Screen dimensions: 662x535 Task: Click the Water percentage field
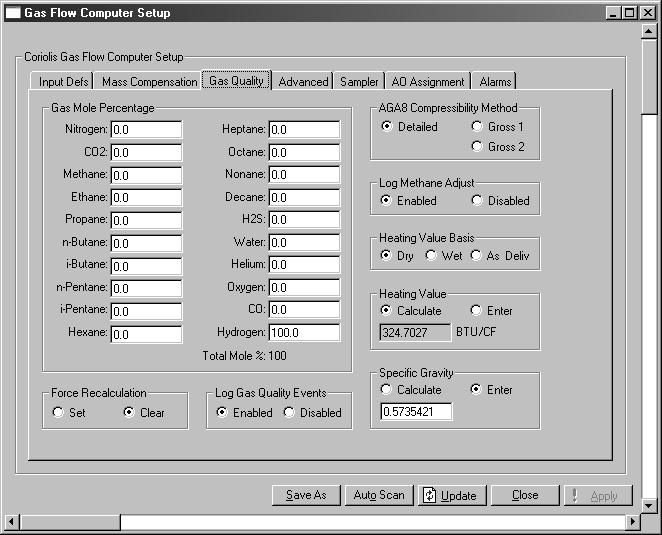point(304,242)
